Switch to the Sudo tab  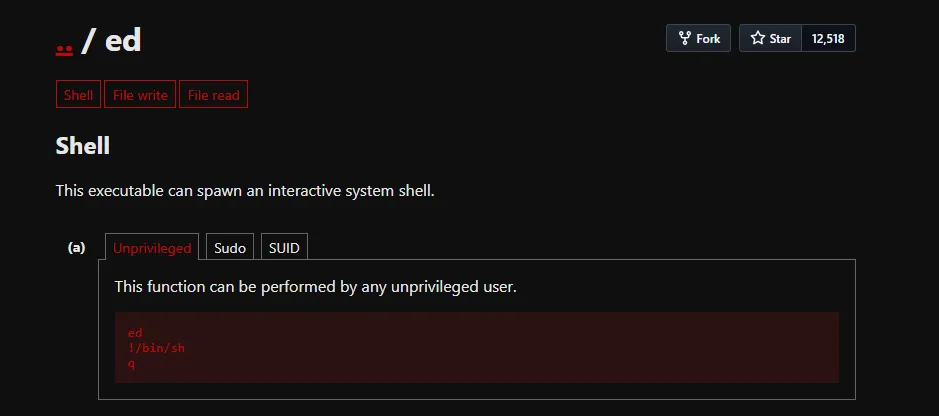click(230, 248)
